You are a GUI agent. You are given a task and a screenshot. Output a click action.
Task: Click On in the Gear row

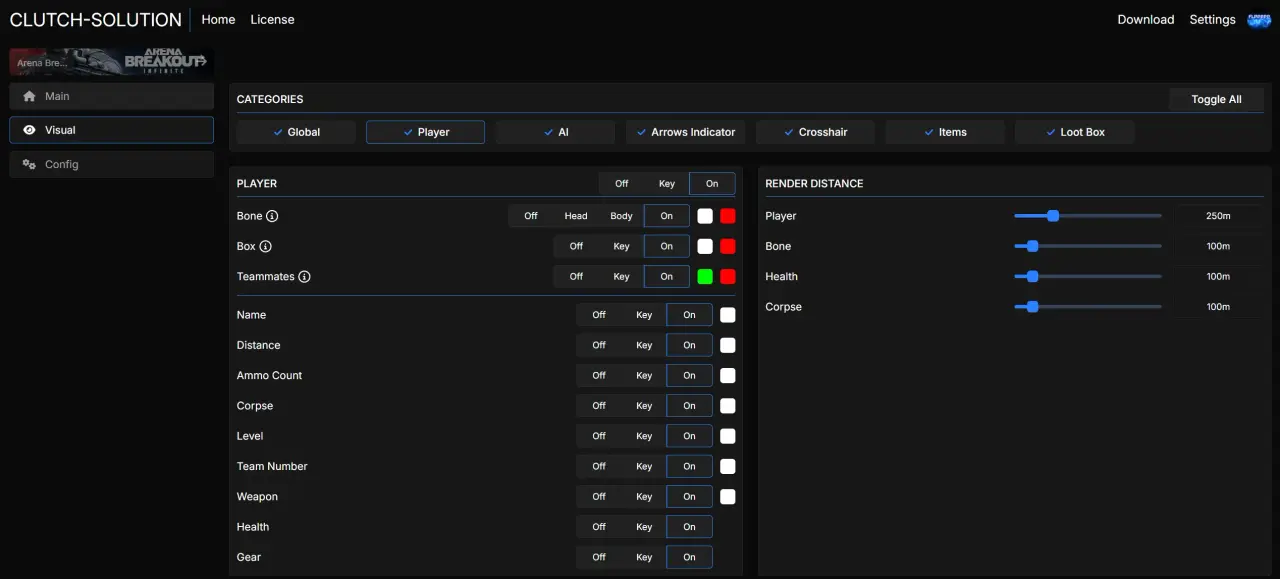point(690,557)
